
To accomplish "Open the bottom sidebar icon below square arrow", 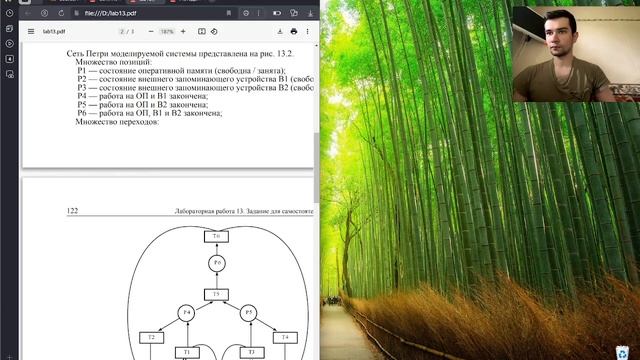I will click(x=9, y=74).
